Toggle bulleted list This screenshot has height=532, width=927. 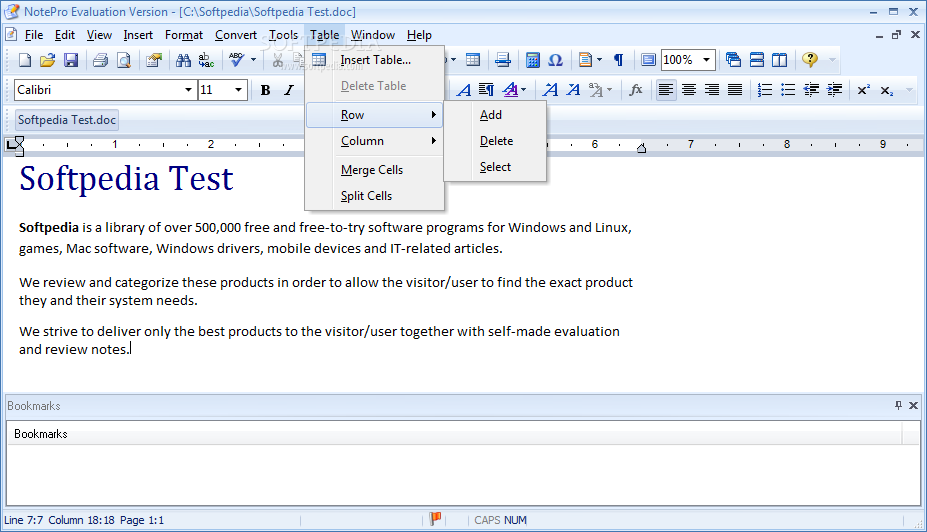(x=788, y=90)
